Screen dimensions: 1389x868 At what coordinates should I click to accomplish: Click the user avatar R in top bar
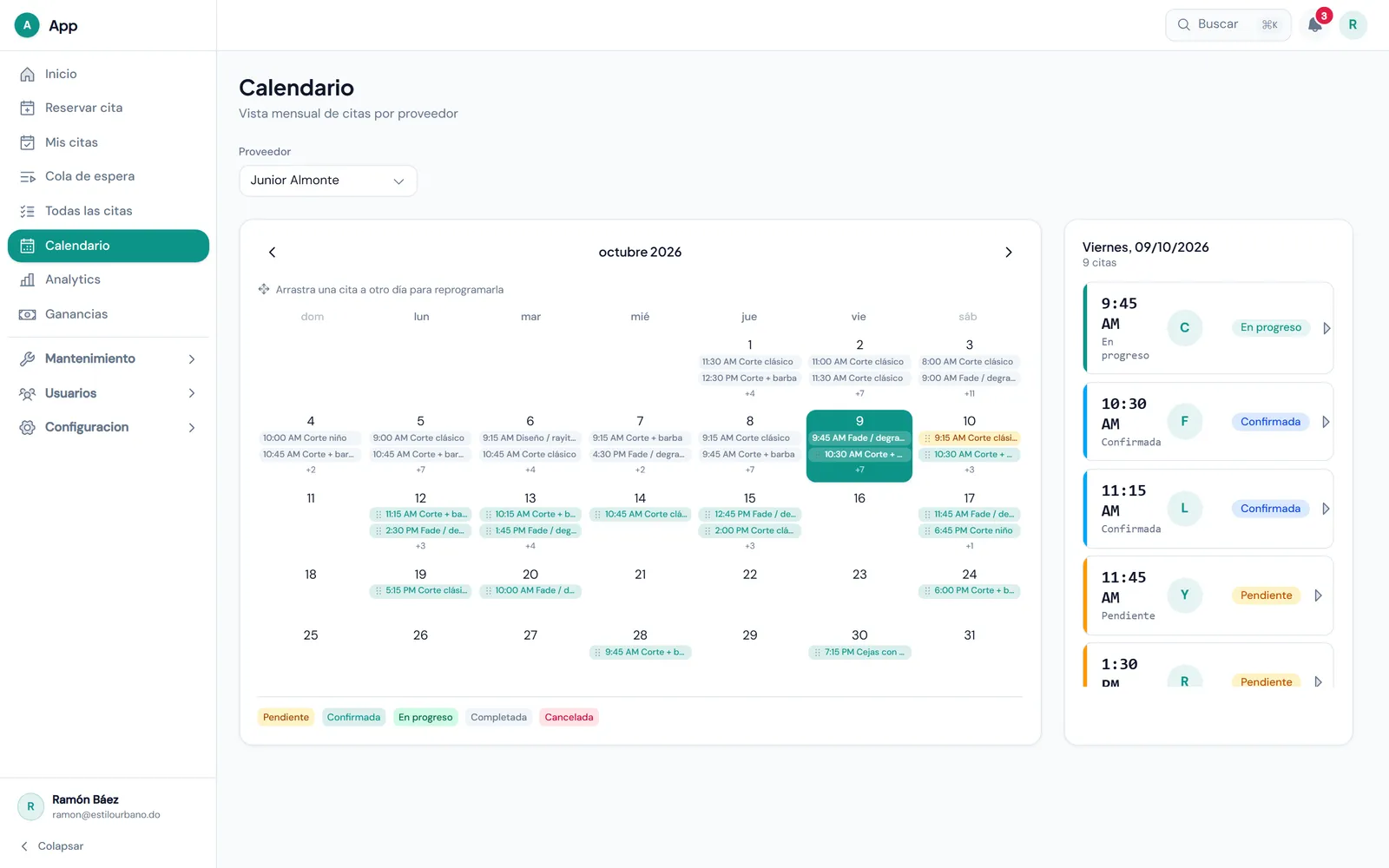(x=1353, y=25)
